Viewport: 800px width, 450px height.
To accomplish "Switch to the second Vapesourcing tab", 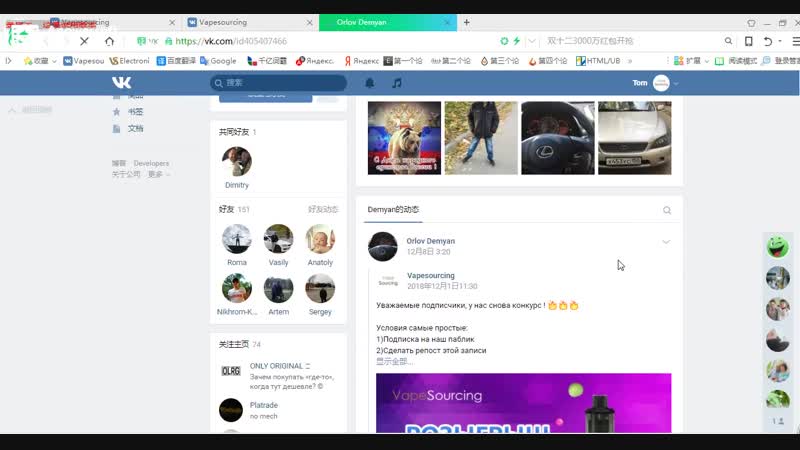I will coord(250,22).
